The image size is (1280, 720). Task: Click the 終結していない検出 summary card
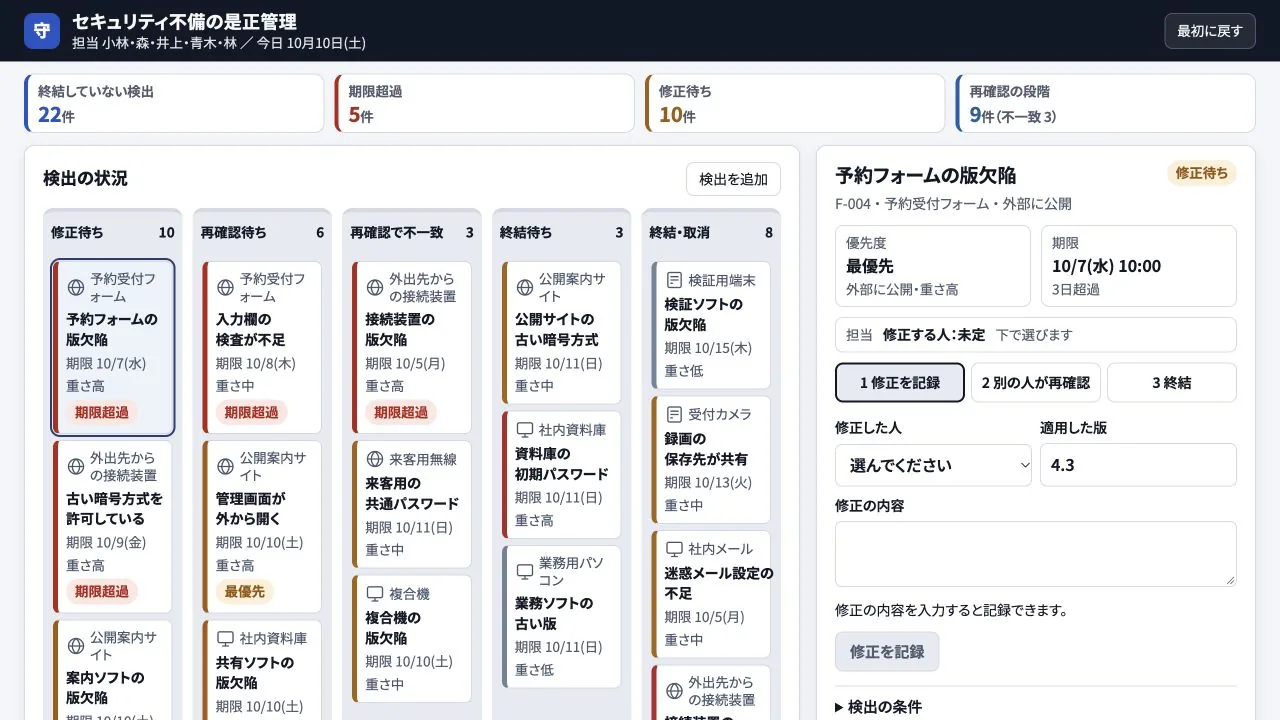(174, 103)
